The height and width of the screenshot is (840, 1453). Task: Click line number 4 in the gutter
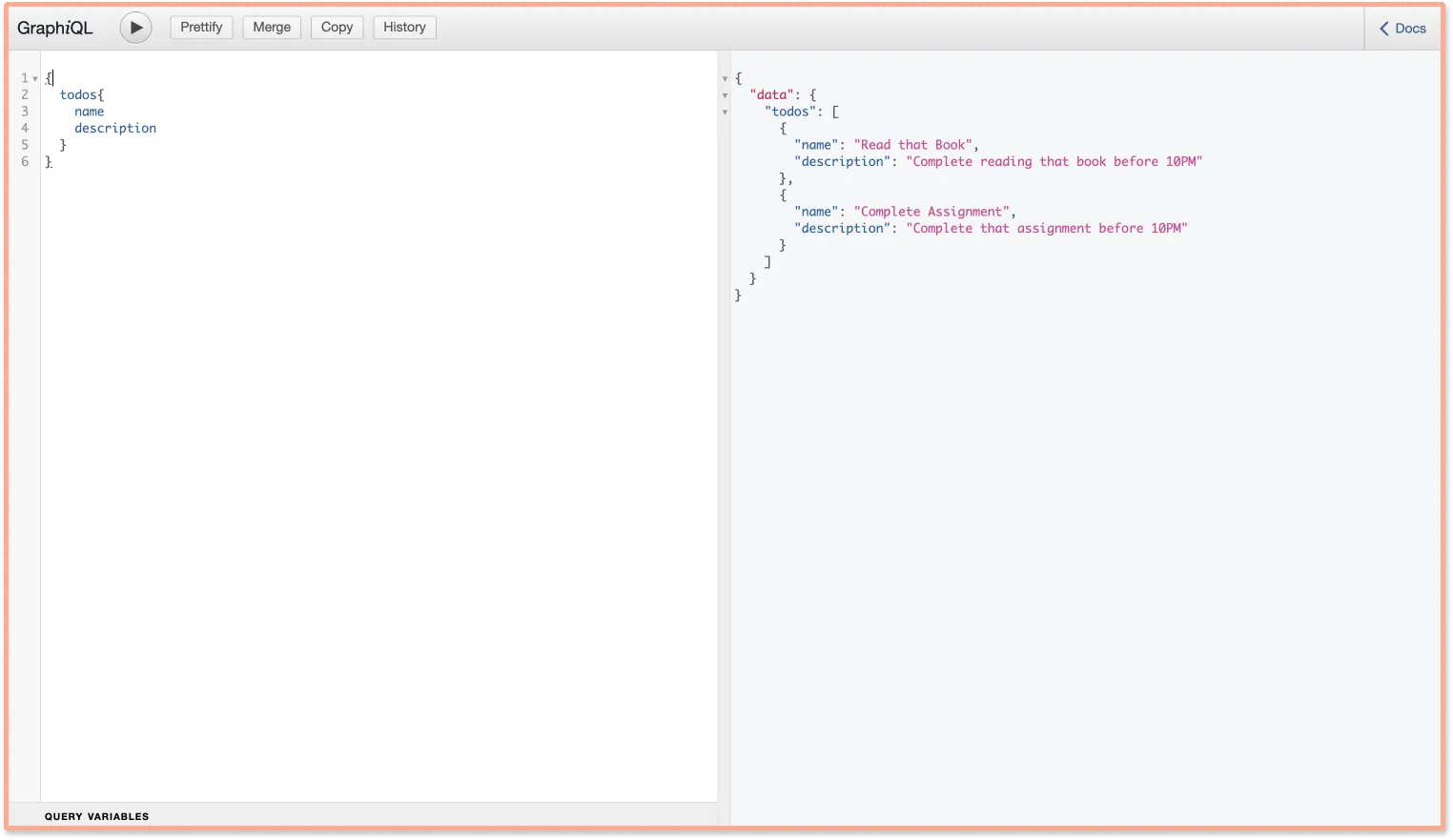[x=25, y=129]
